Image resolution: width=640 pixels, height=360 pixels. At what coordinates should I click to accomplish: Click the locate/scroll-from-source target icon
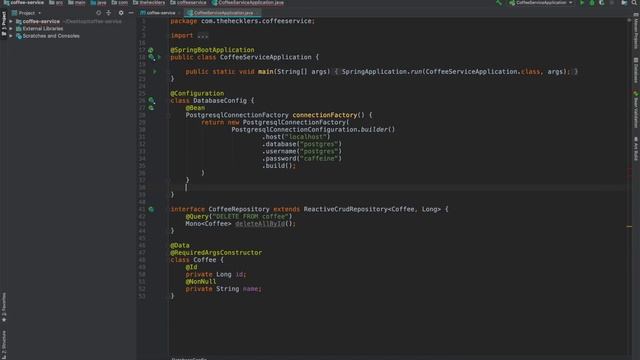(98, 13)
